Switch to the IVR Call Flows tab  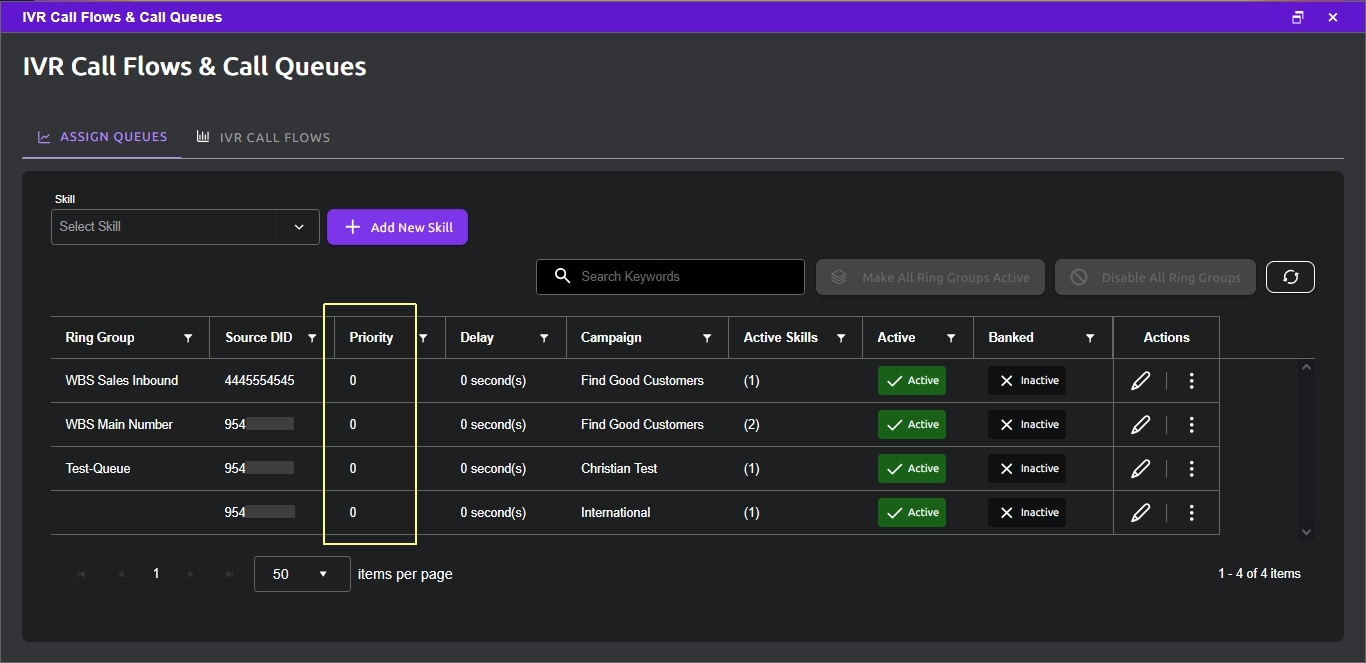(263, 137)
